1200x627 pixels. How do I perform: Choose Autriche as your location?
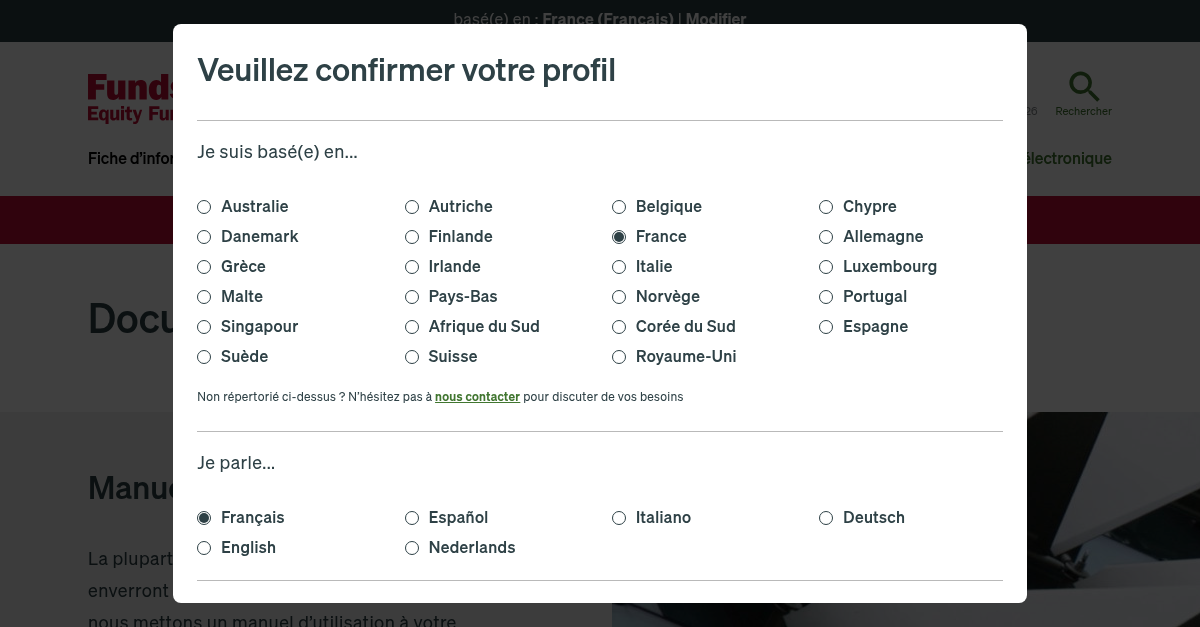[x=412, y=207]
